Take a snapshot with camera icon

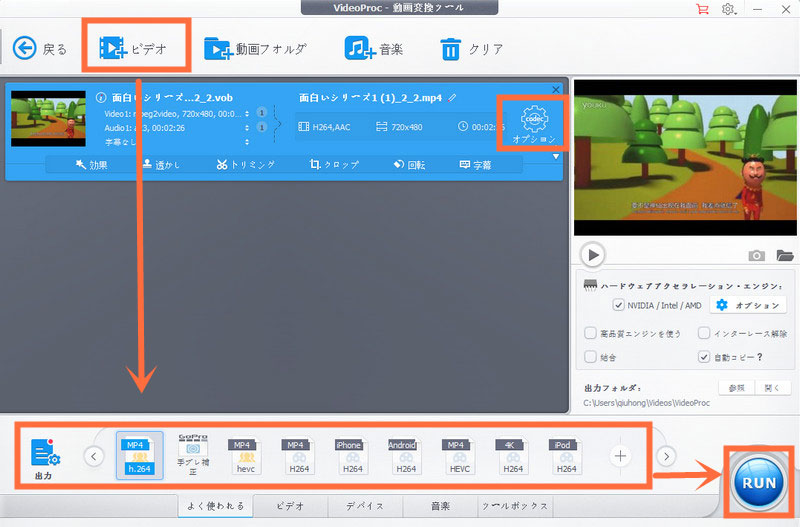757,255
